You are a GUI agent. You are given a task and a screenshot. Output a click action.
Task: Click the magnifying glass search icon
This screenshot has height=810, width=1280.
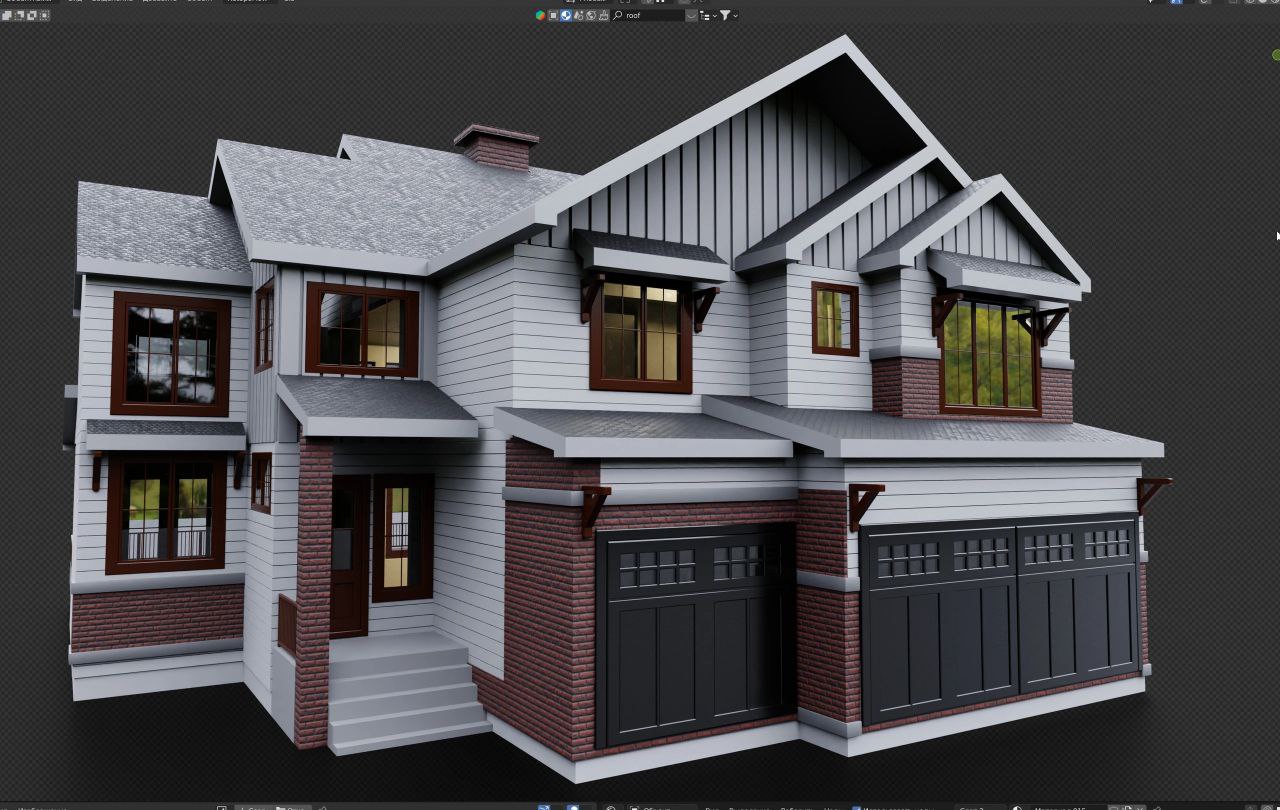click(618, 15)
